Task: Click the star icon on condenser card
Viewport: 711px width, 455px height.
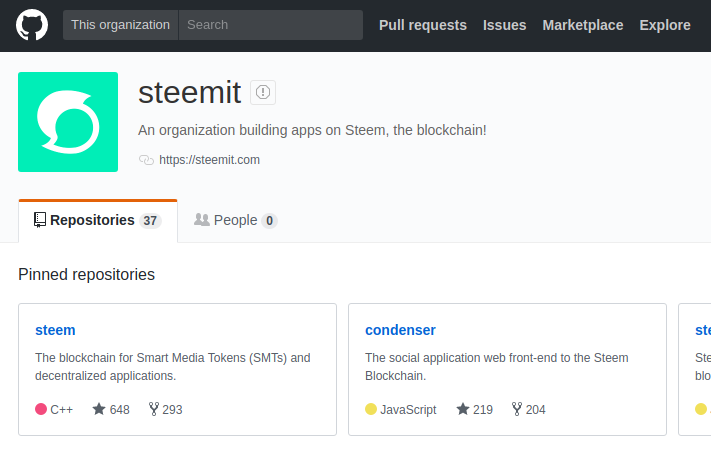Action: point(463,409)
